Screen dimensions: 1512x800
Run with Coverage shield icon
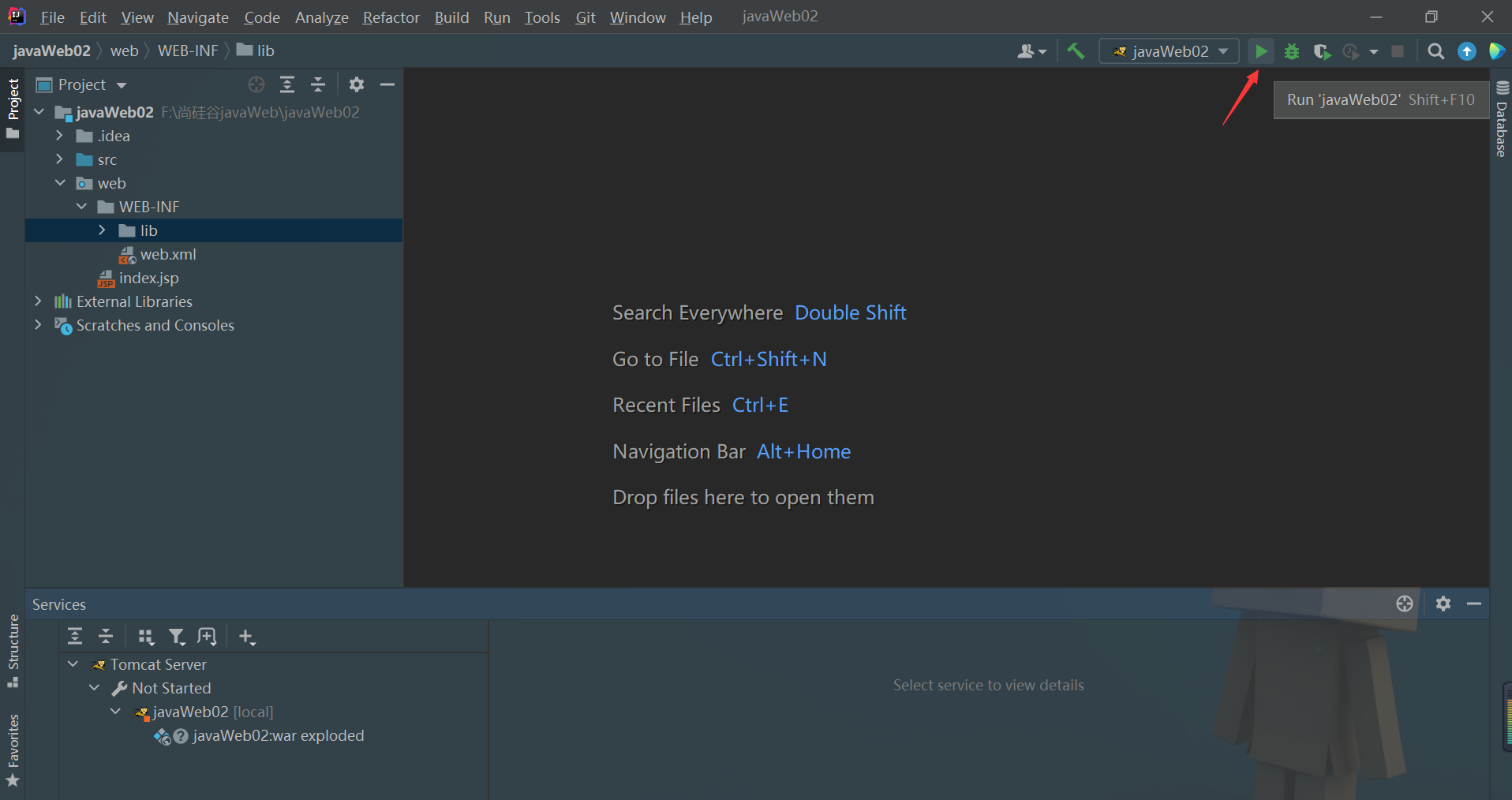(x=1322, y=51)
